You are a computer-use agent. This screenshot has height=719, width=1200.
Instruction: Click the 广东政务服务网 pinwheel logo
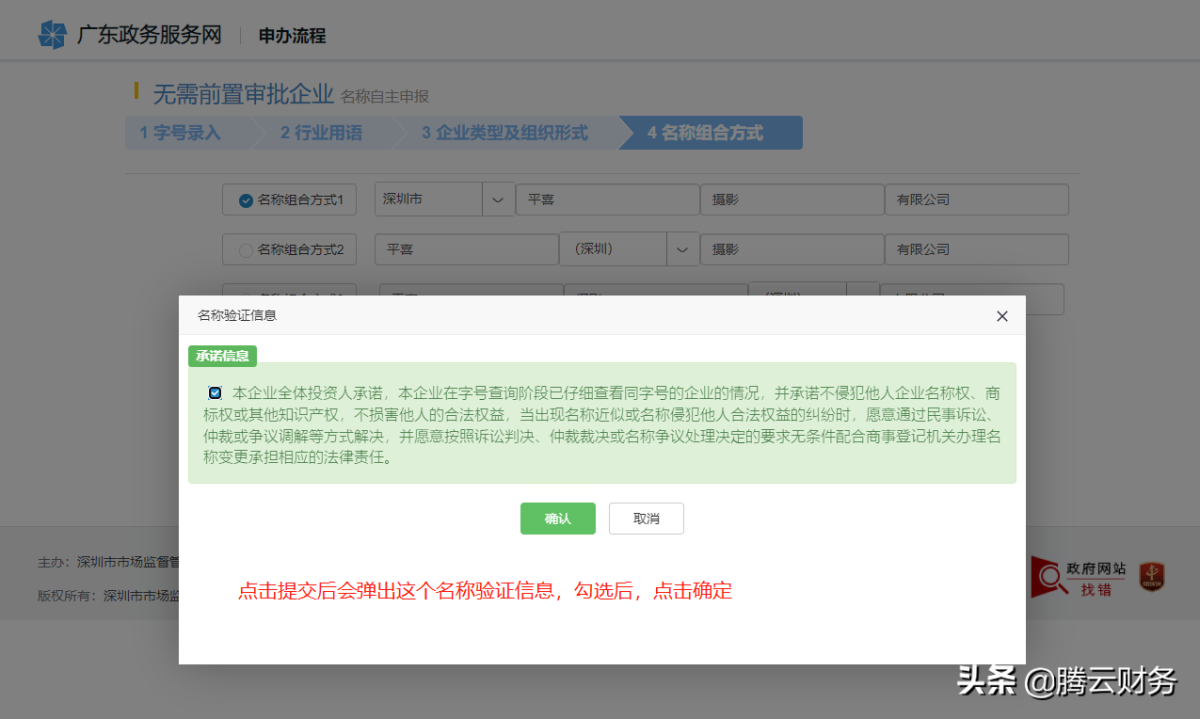(52, 35)
